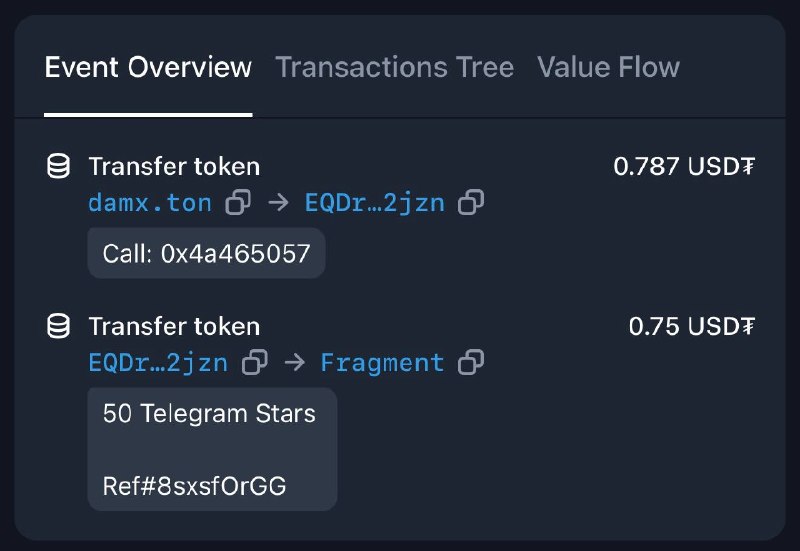Select the Event Overview tab
Image resolution: width=800 pixels, height=551 pixels.
click(148, 67)
